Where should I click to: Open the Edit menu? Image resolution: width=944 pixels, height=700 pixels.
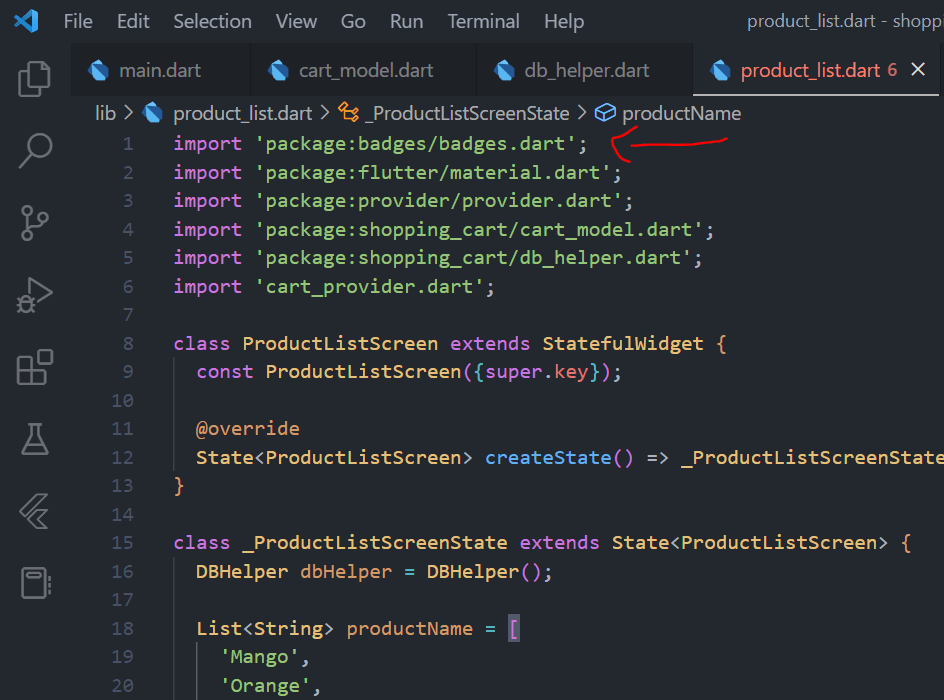pos(133,22)
